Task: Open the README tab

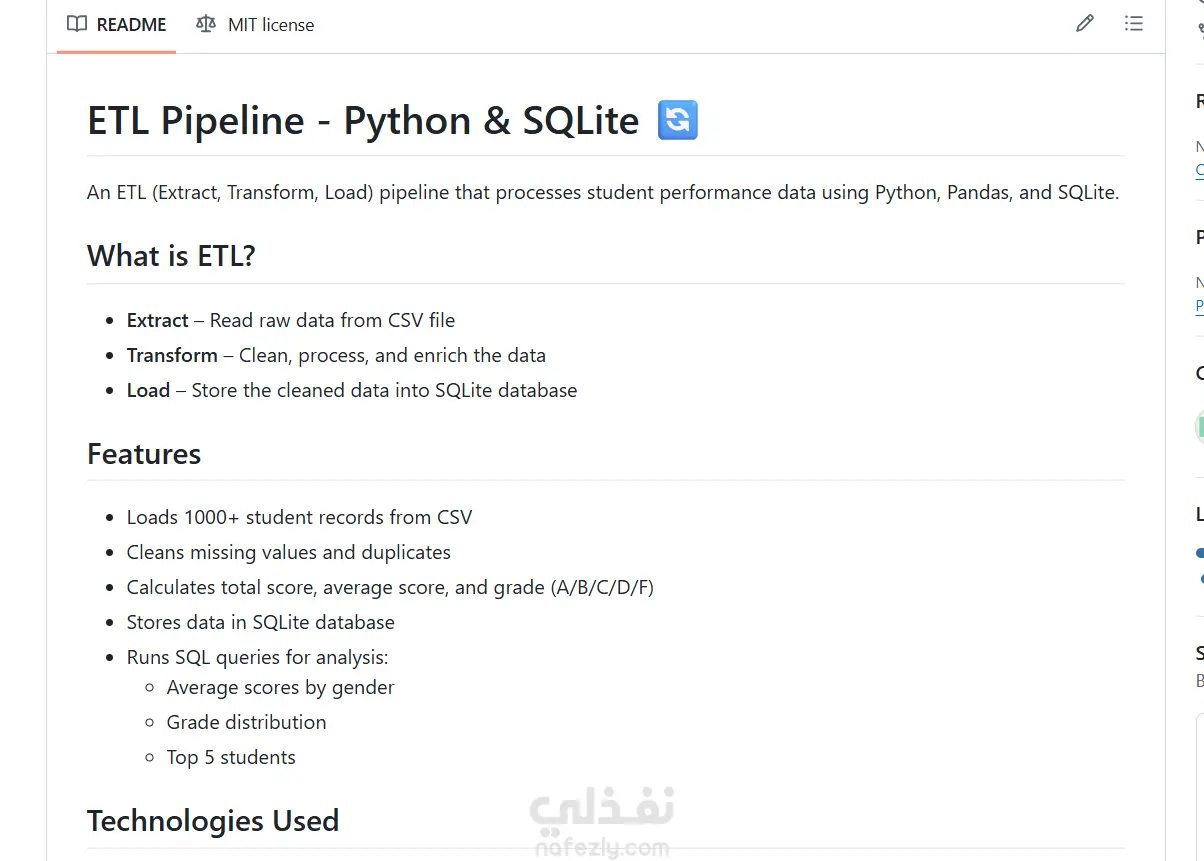Action: (x=116, y=25)
